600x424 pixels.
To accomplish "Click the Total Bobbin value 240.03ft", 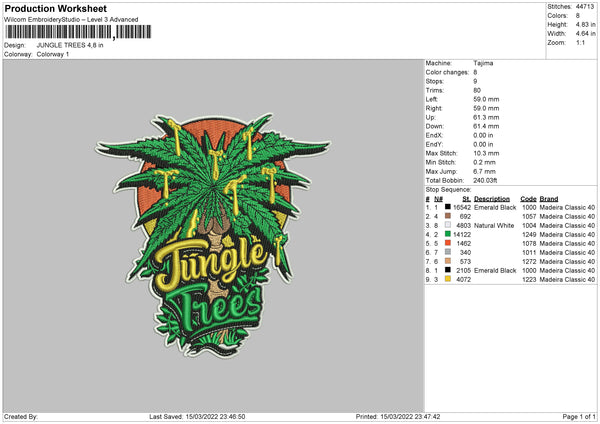I will tap(485, 181).
